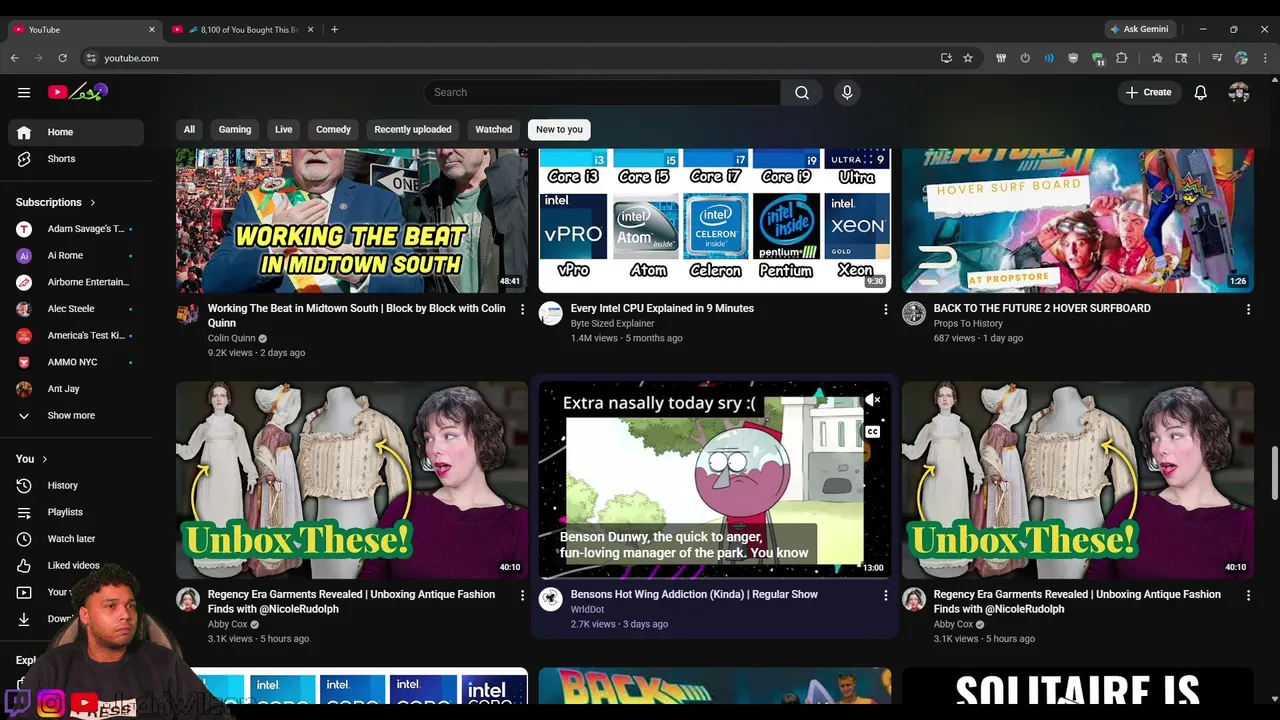Viewport: 1280px width, 720px height.
Task: Select the Gaming filter chip
Action: 235,129
